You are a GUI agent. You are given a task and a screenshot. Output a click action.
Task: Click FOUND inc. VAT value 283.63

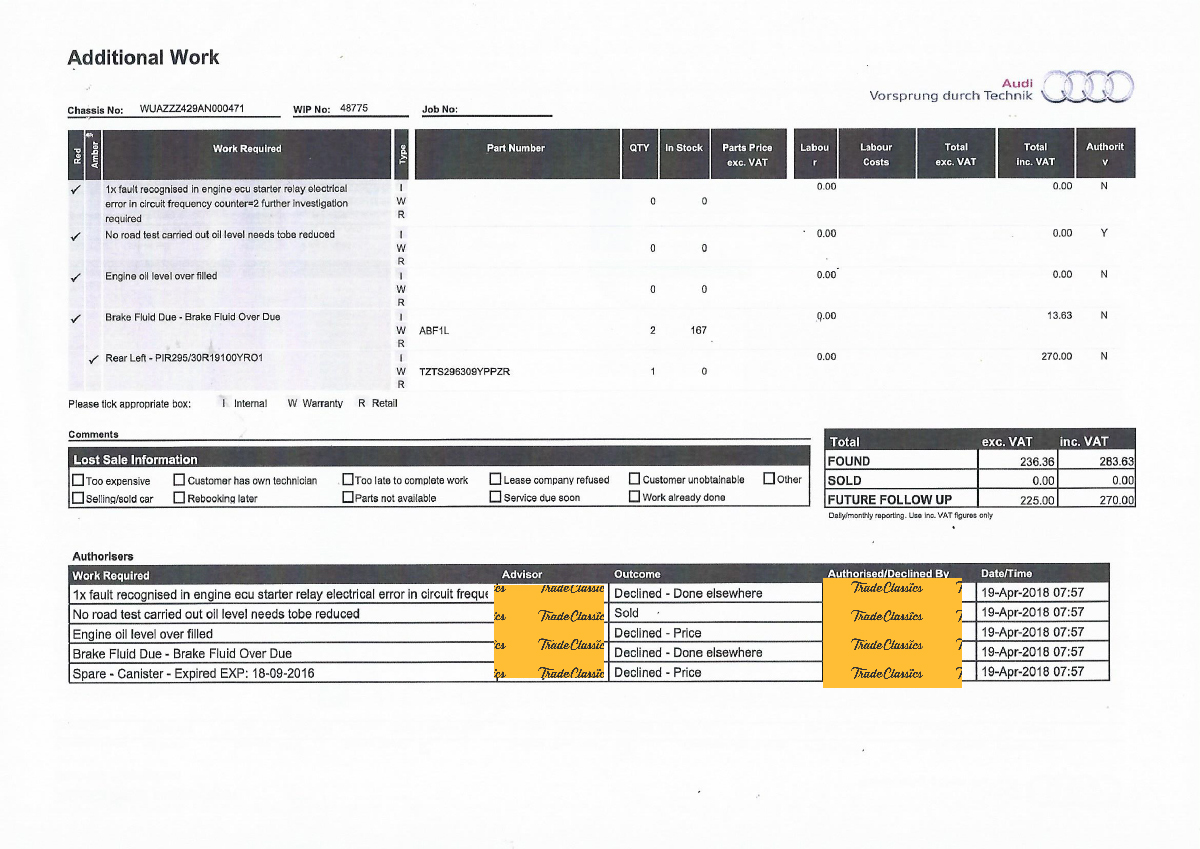pos(1115,461)
